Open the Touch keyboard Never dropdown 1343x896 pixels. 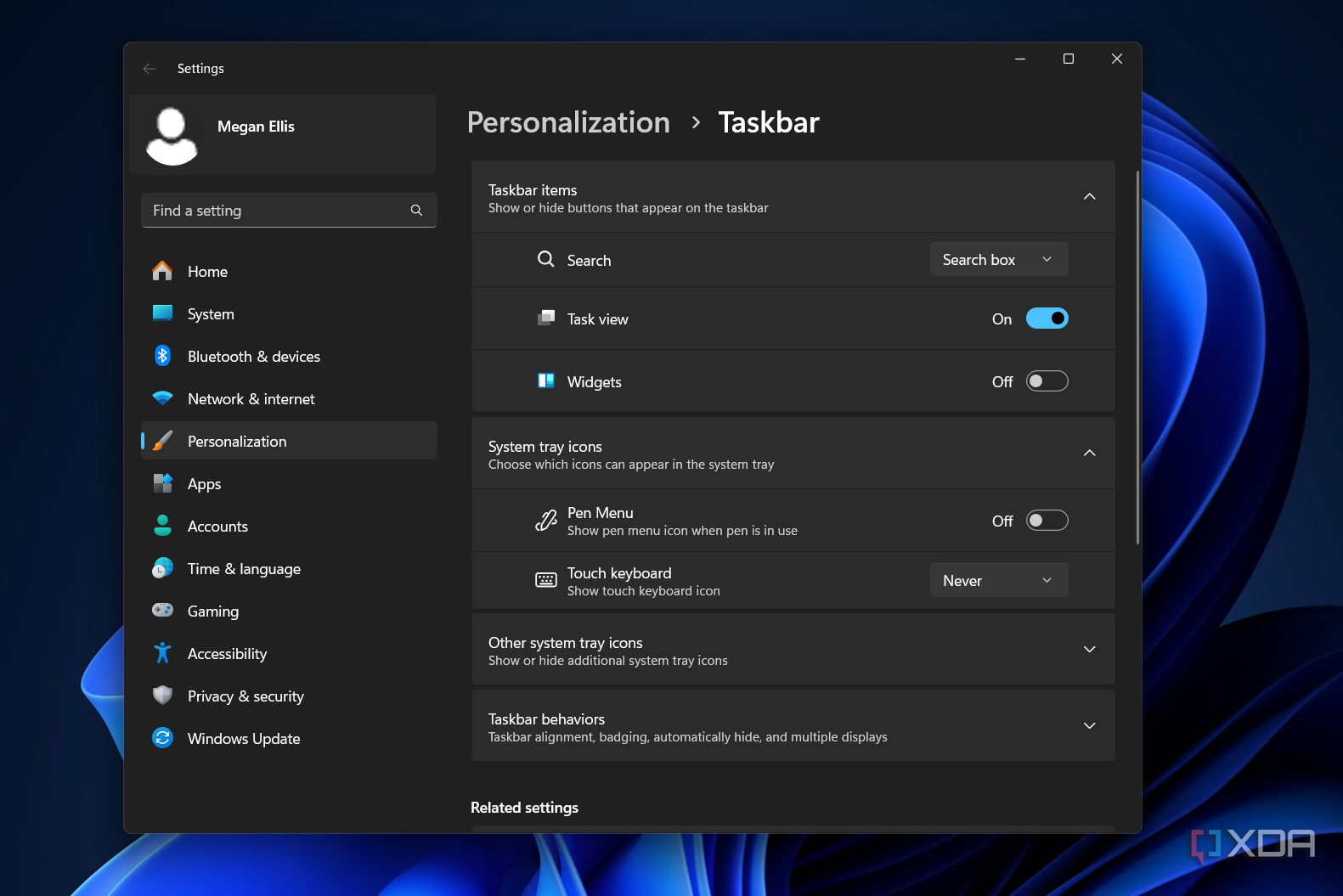(x=999, y=580)
